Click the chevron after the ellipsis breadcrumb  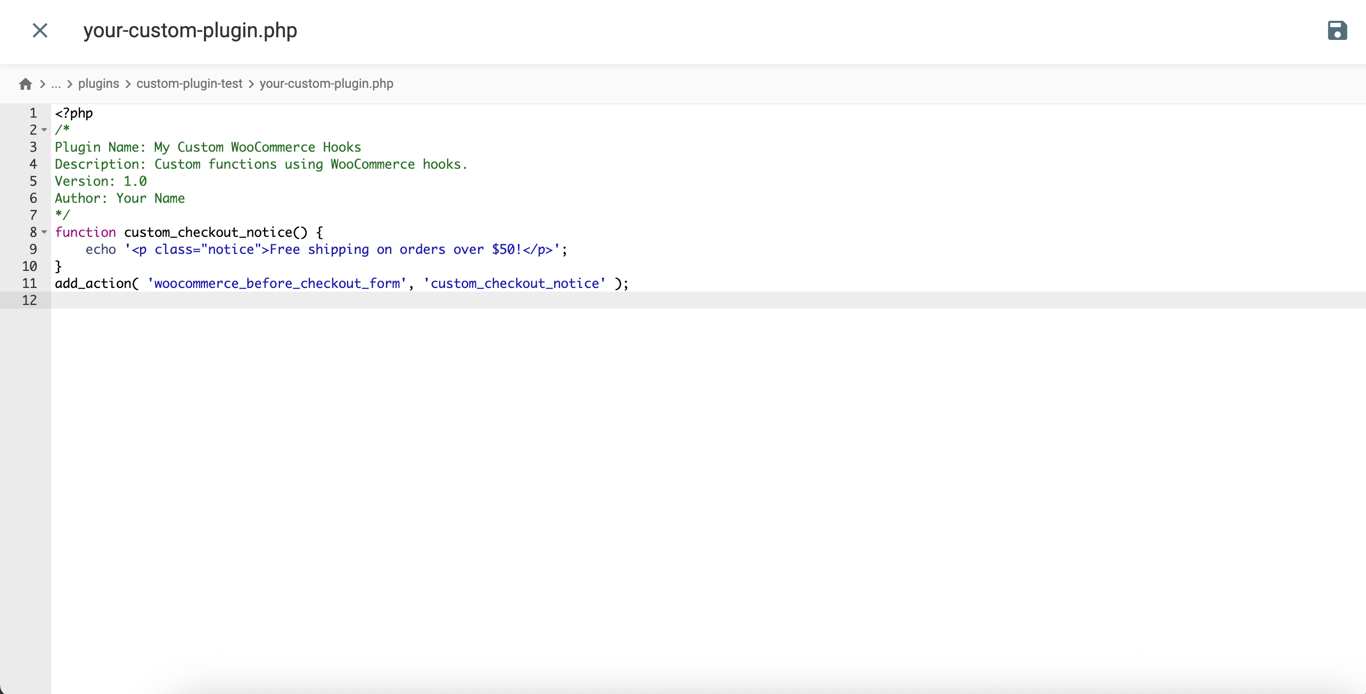click(71, 83)
